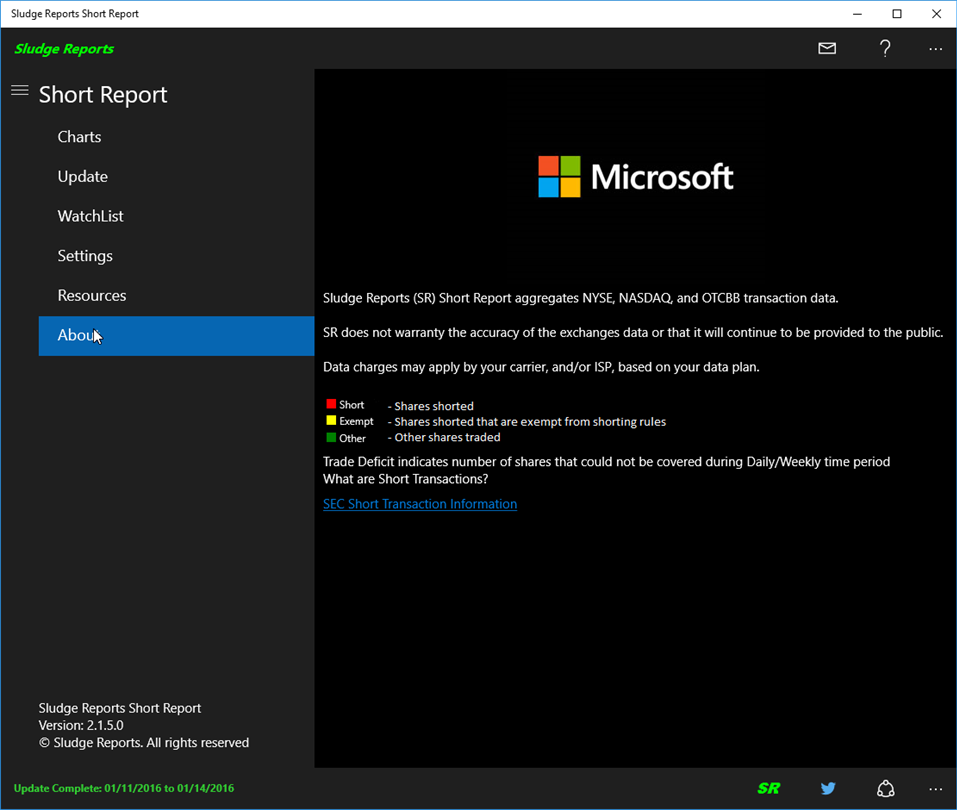957x810 pixels.
Task: Click the Sludge Reports green logo text
Action: [64, 49]
